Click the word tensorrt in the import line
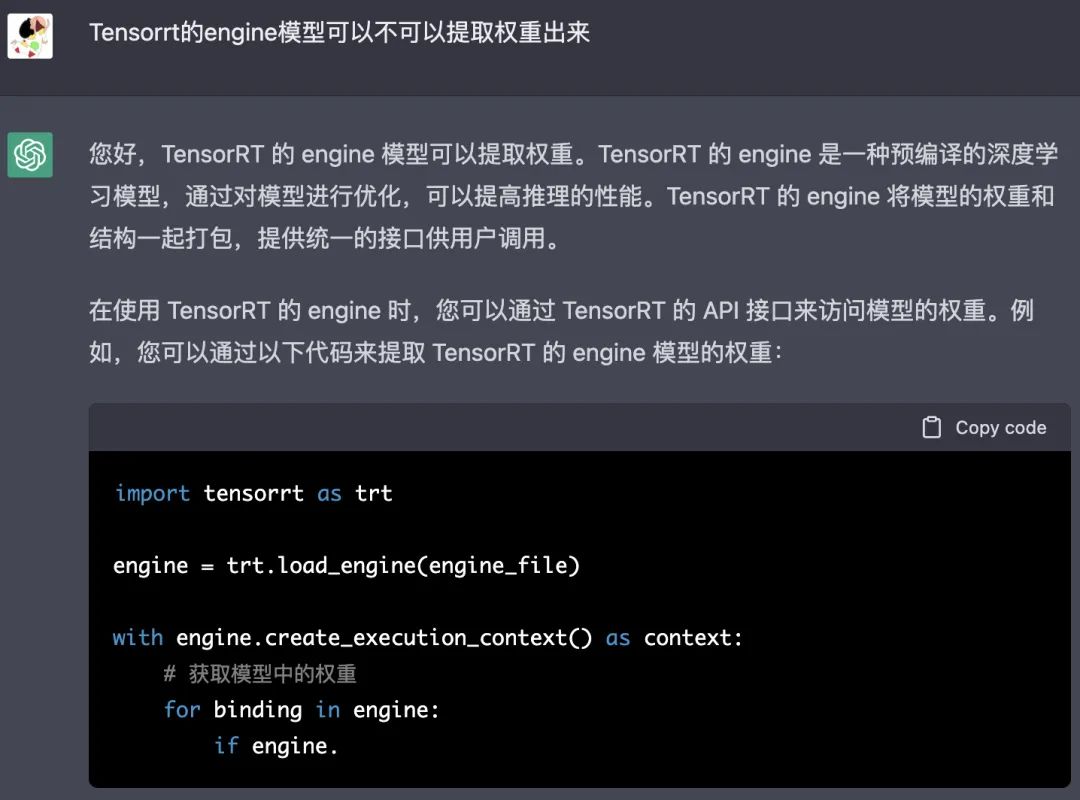Viewport: 1080px width, 800px height. pyautogui.click(x=253, y=493)
